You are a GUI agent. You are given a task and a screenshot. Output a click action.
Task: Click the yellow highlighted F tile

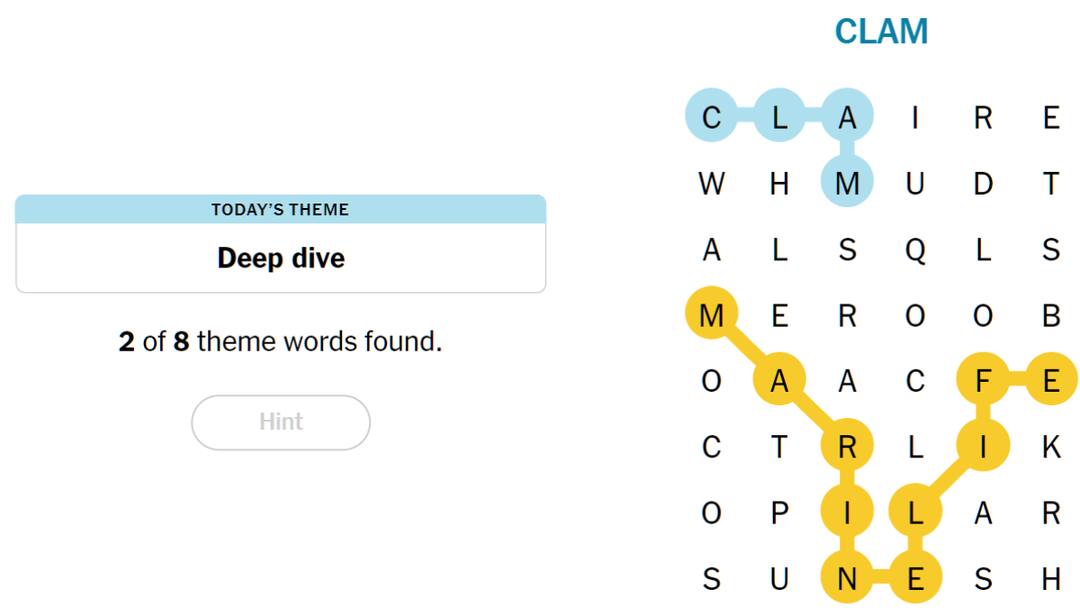(983, 381)
